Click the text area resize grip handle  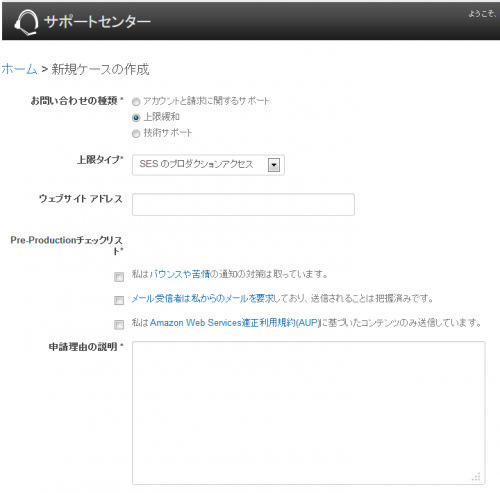(477, 477)
